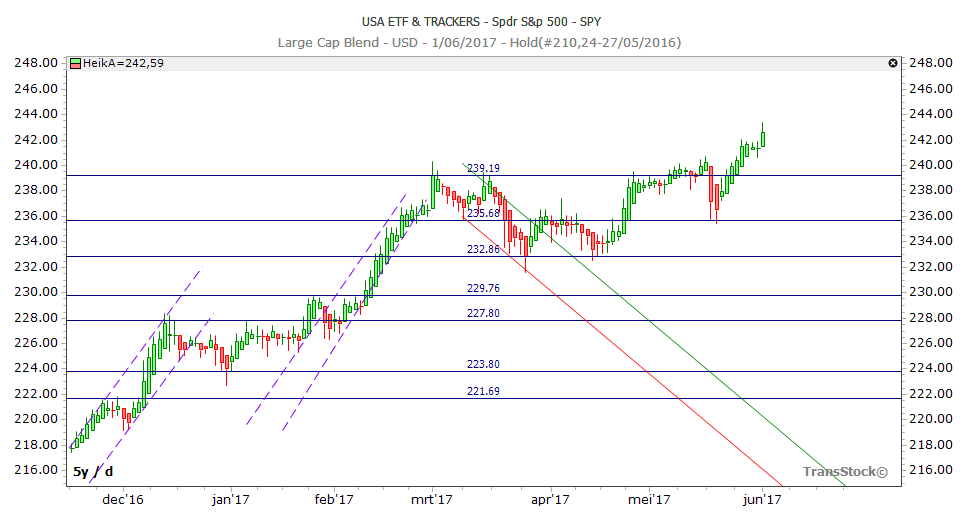Click the apr'17 date axis label
The width and height of the screenshot is (968, 527).
[550, 499]
